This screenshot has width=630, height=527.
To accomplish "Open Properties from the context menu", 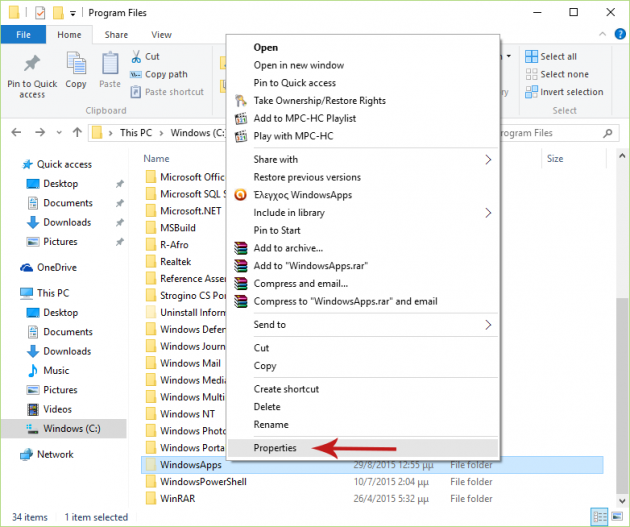I will click(x=364, y=447).
